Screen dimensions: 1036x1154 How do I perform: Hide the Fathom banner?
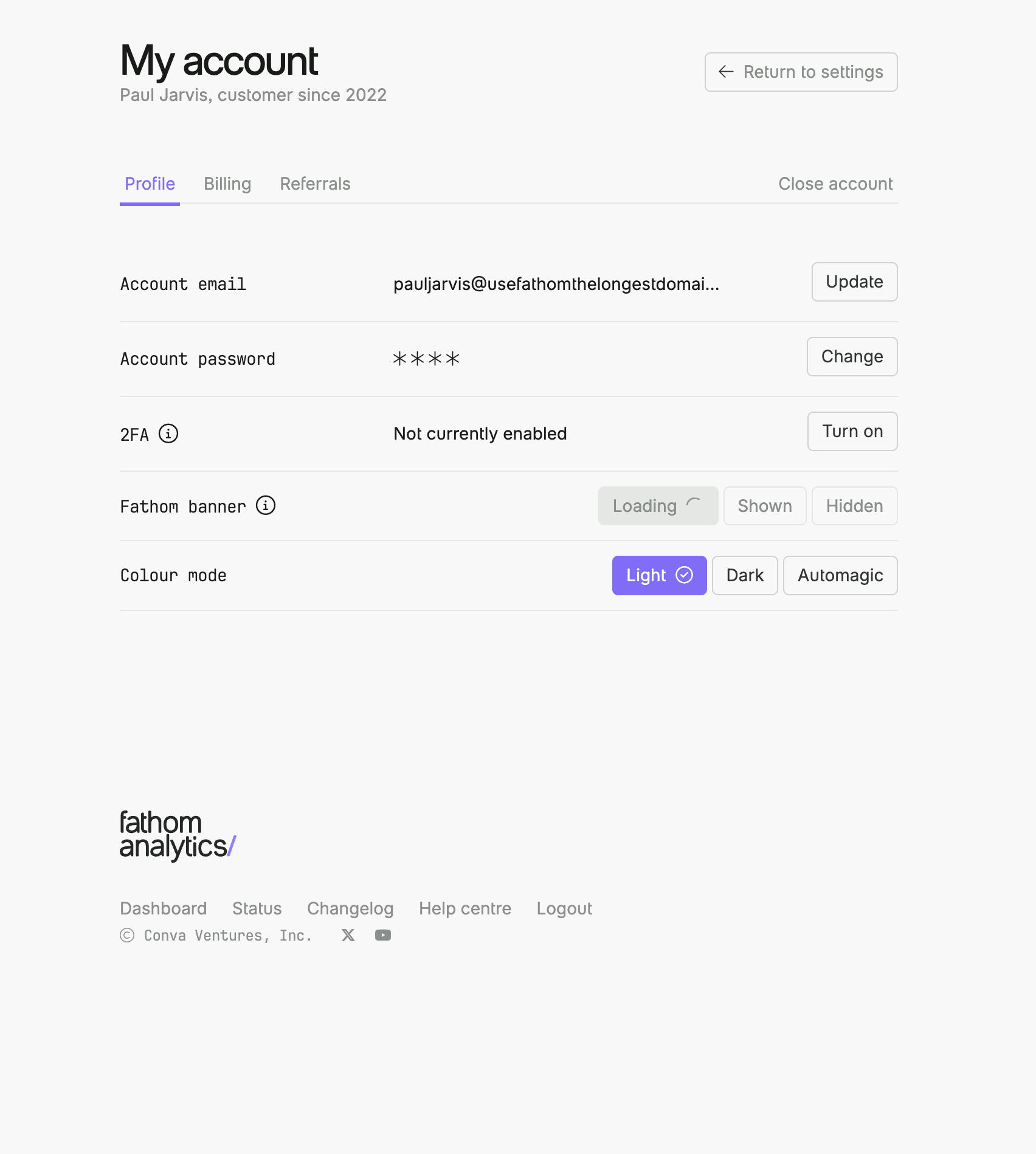click(x=854, y=505)
